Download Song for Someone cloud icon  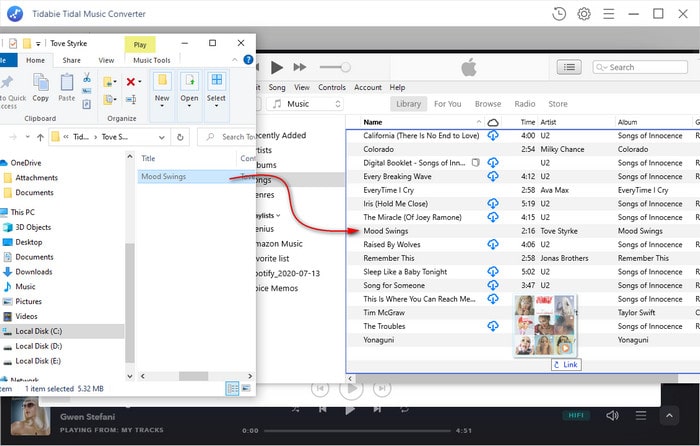[493, 285]
